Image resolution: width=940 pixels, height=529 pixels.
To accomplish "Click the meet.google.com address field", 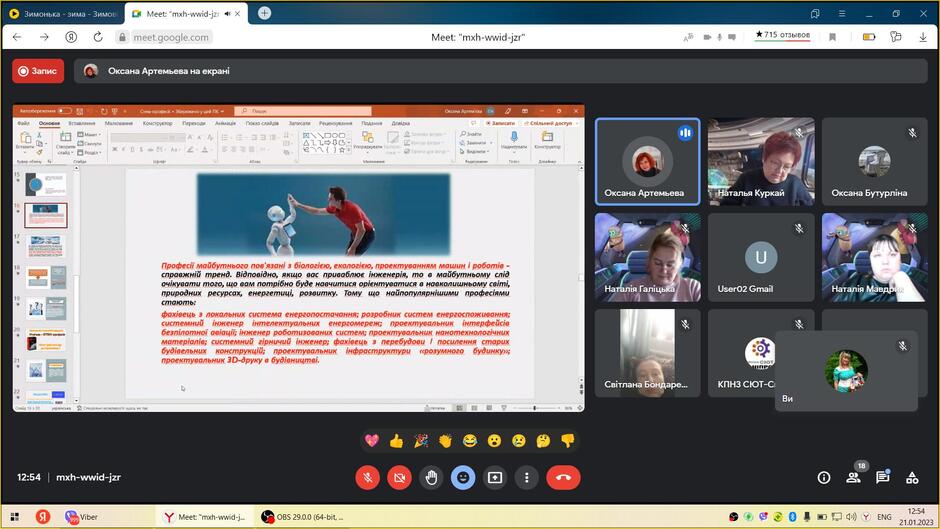I will 171,37.
